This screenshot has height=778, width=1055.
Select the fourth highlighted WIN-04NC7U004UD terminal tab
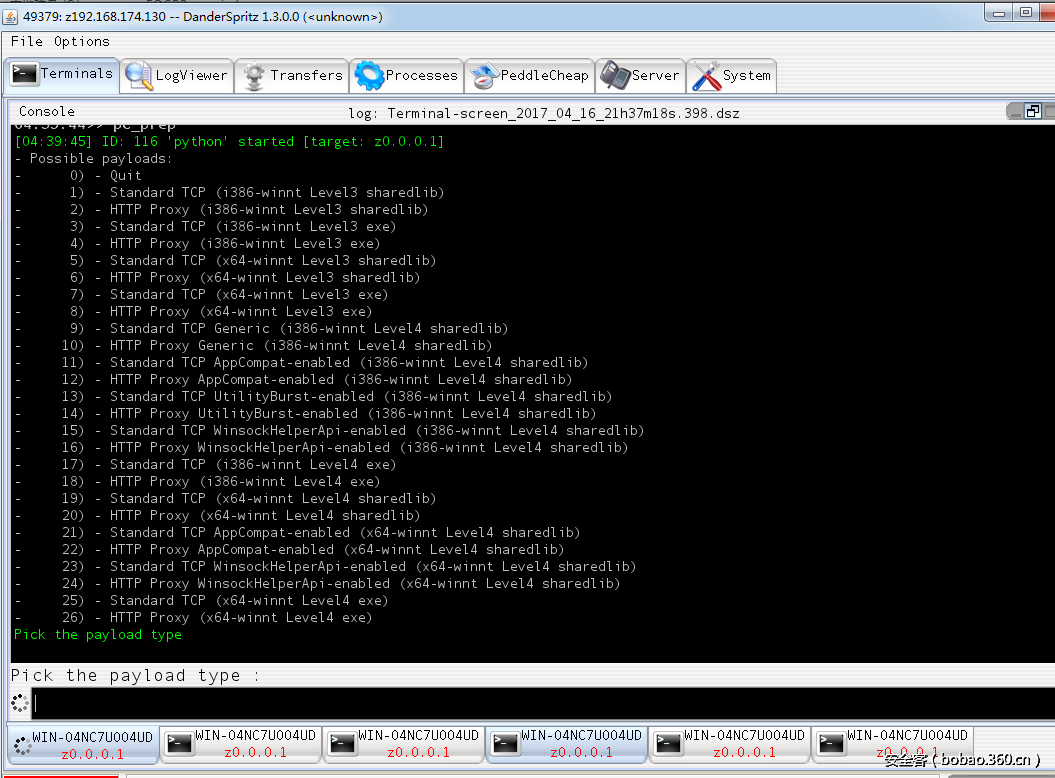click(567, 744)
